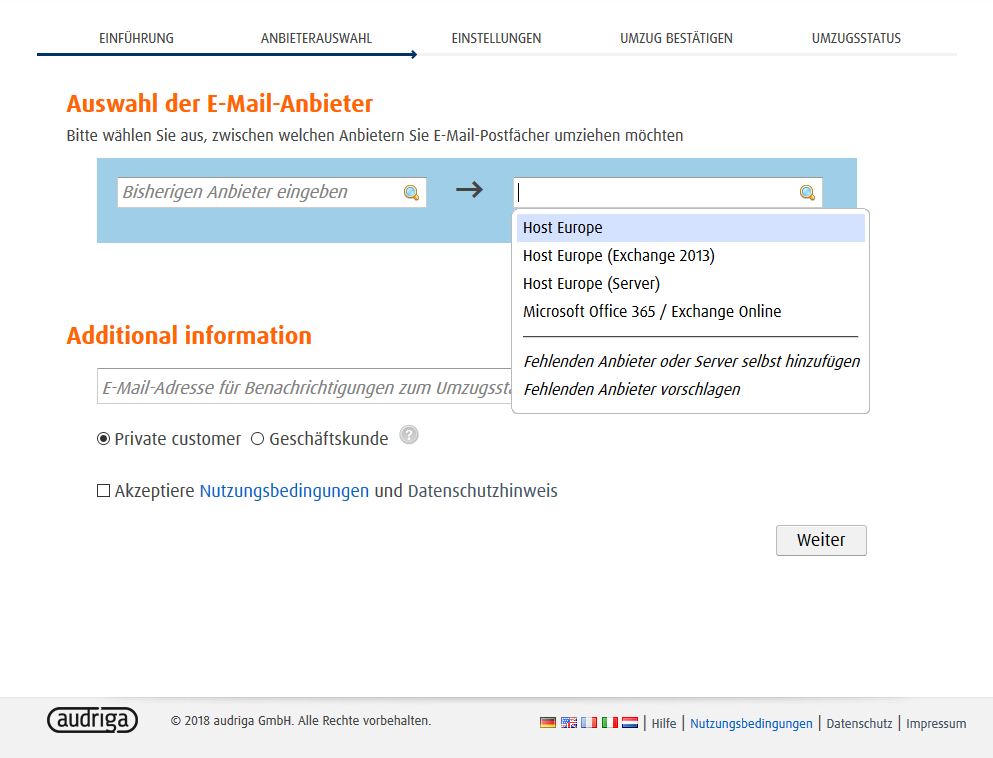Go to the ANBIETERAUSWAHL step tab

coord(316,38)
